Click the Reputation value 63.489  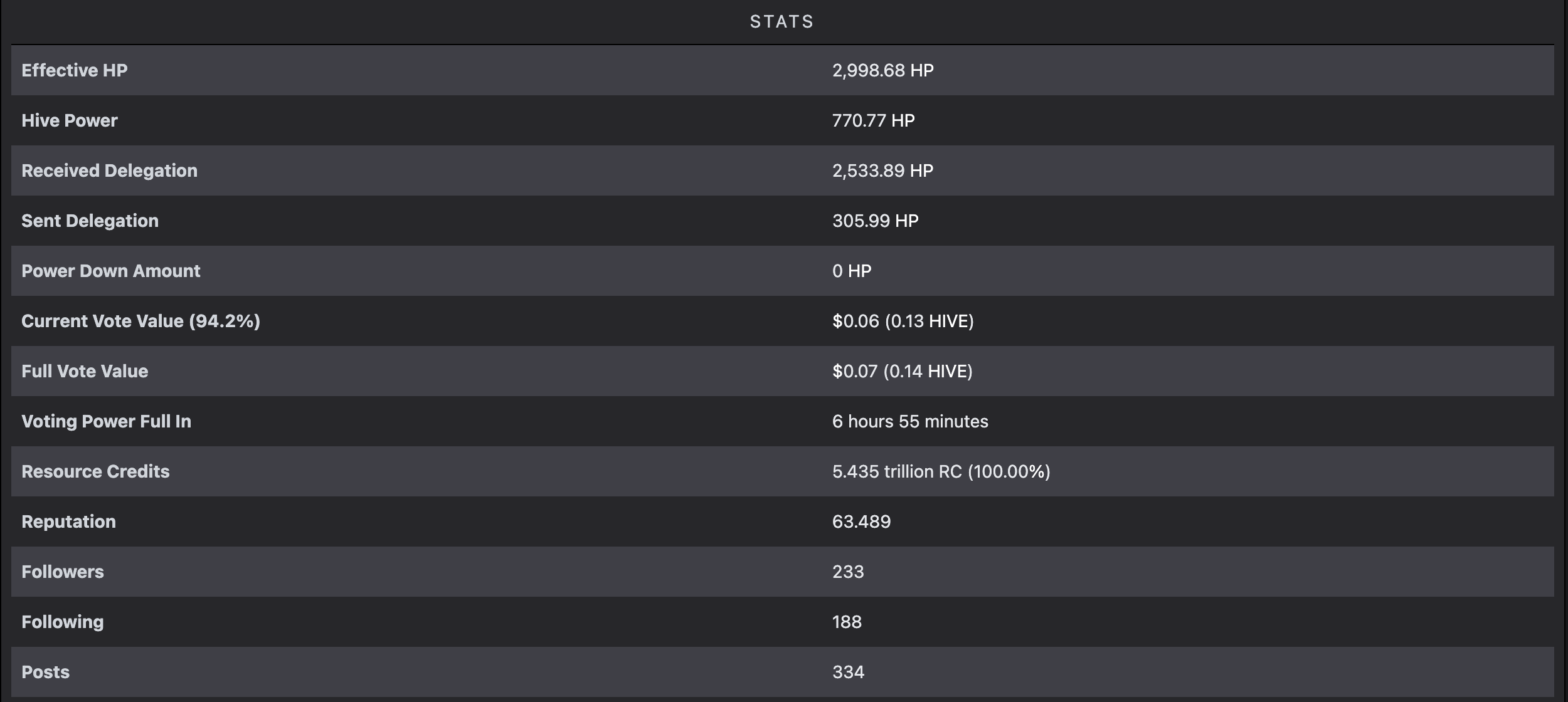click(x=861, y=521)
